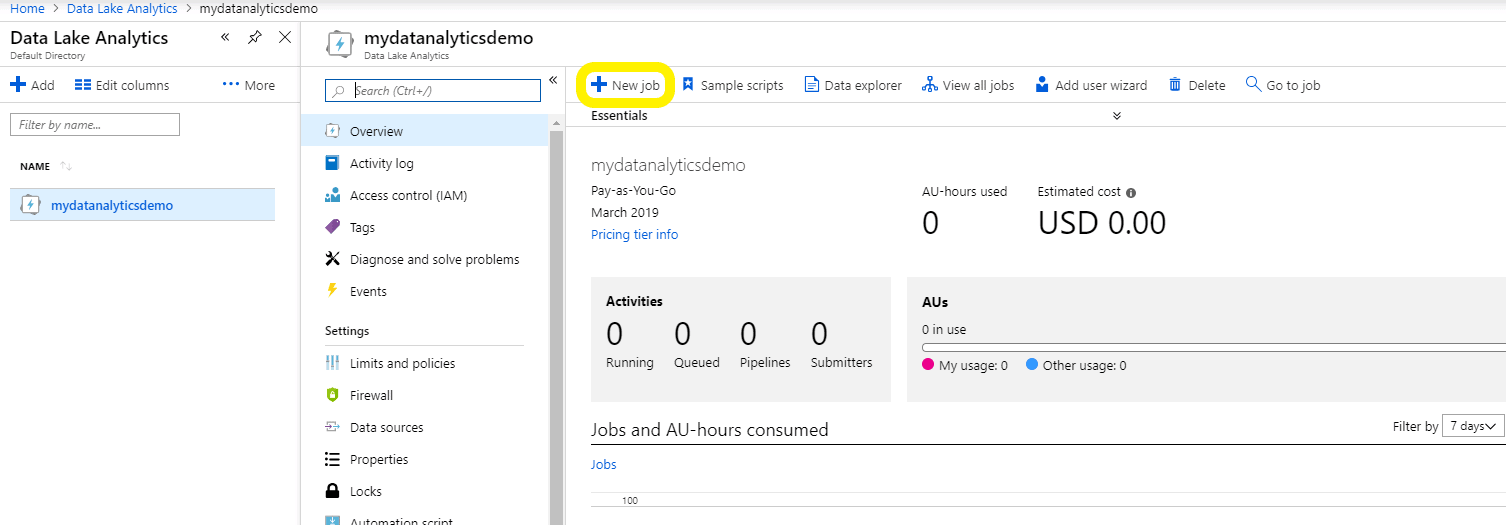The width and height of the screenshot is (1506, 525).
Task: Open Data explorer from the toolbar
Action: click(x=853, y=85)
